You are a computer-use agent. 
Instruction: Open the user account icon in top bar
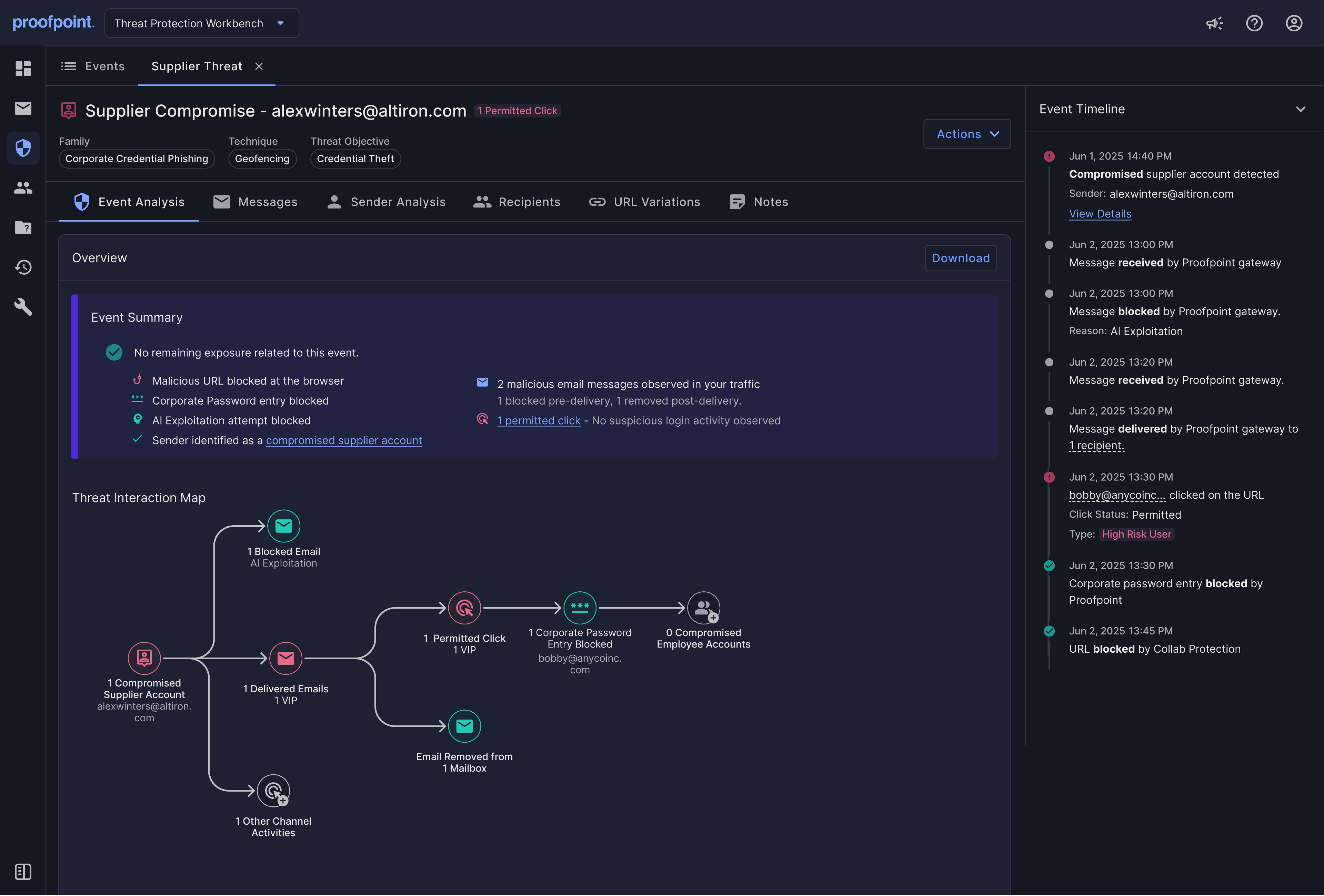point(1294,23)
